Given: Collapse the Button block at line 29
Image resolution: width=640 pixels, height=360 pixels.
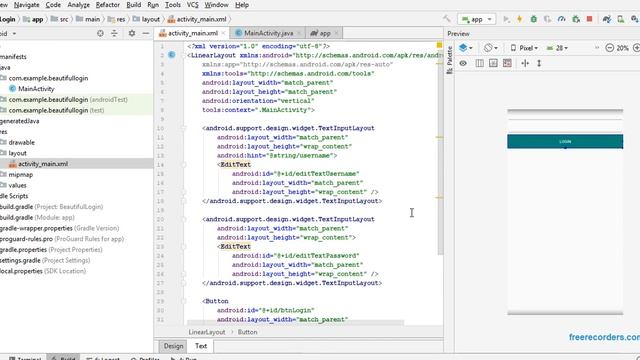Looking at the screenshot, I should 184,301.
